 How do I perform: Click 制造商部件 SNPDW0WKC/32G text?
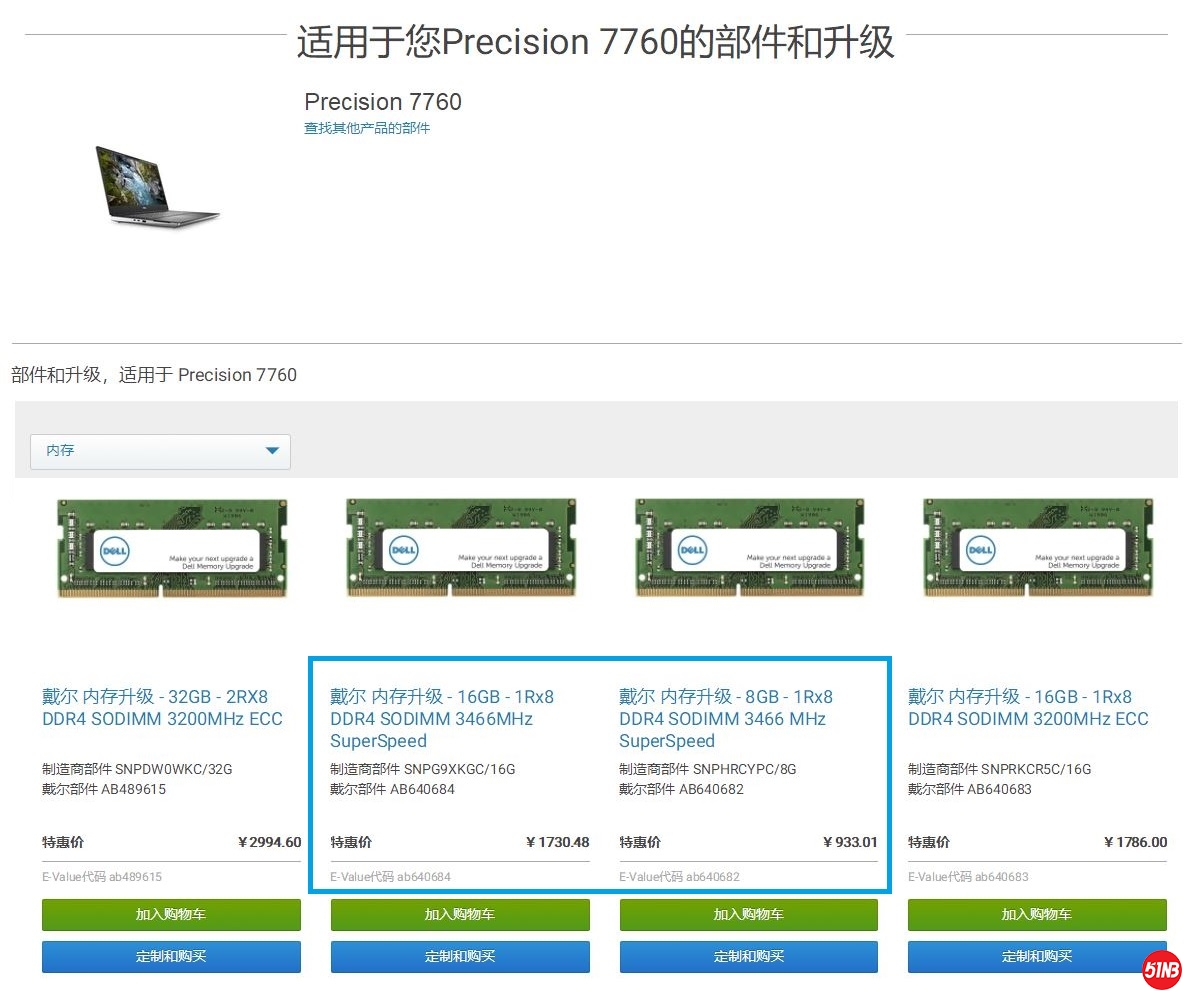(137, 769)
